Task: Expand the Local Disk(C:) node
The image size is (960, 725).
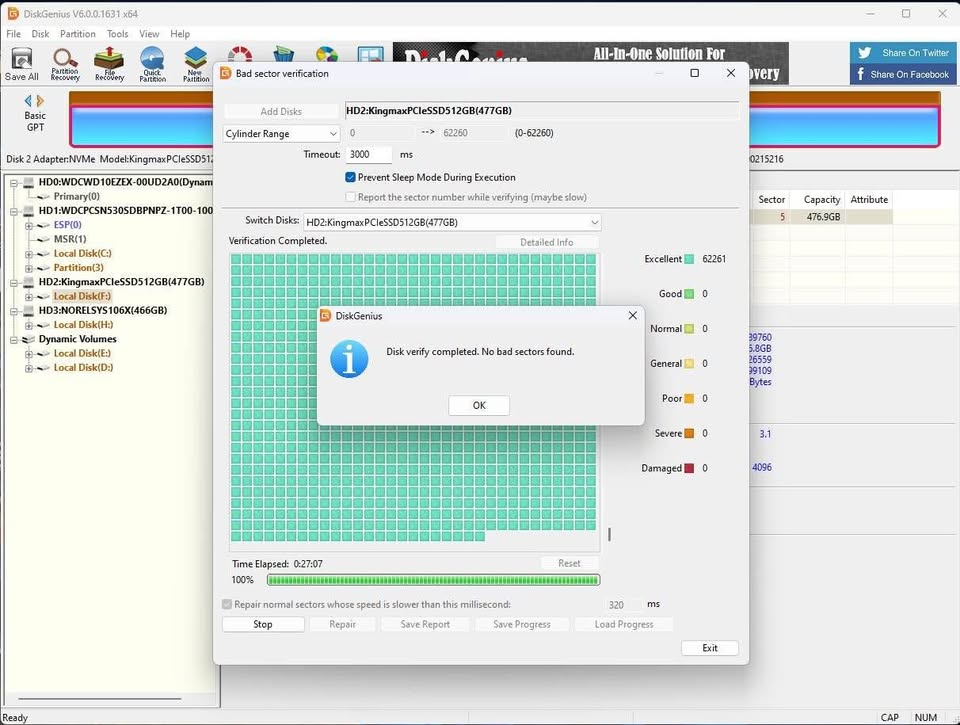Action: pos(28,254)
